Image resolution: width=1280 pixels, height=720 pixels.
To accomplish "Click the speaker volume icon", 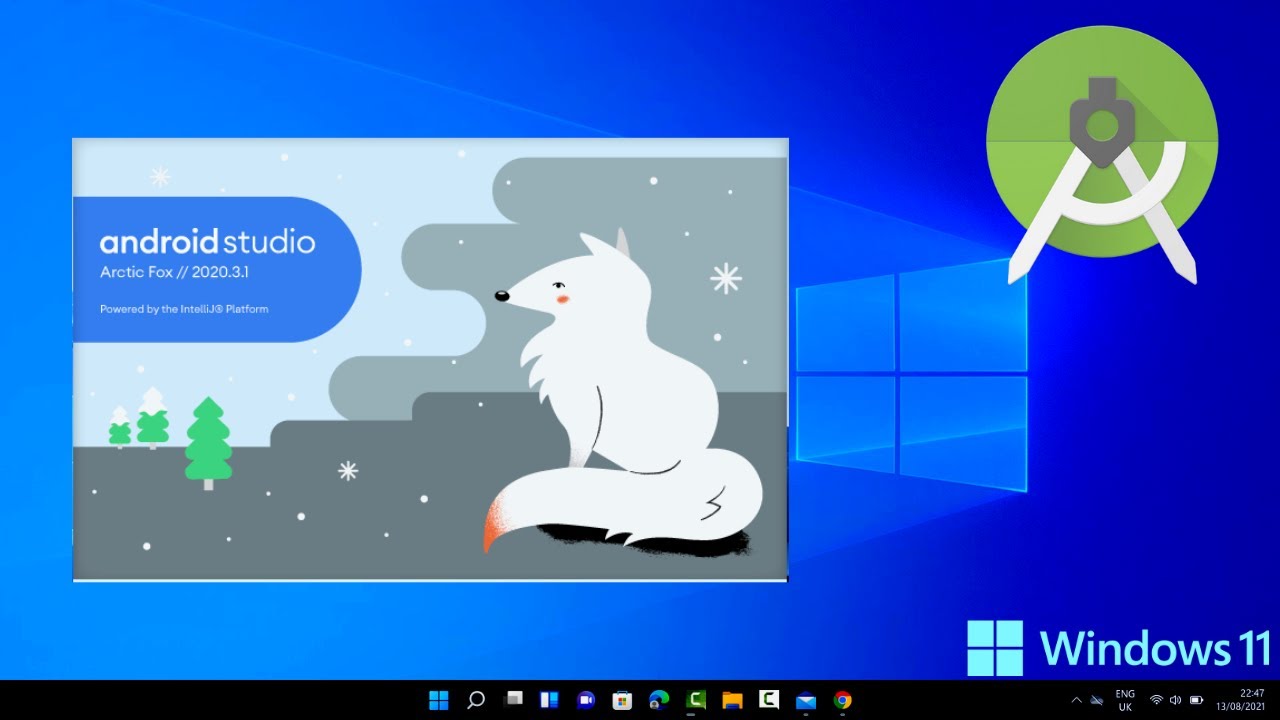I will tap(1175, 700).
